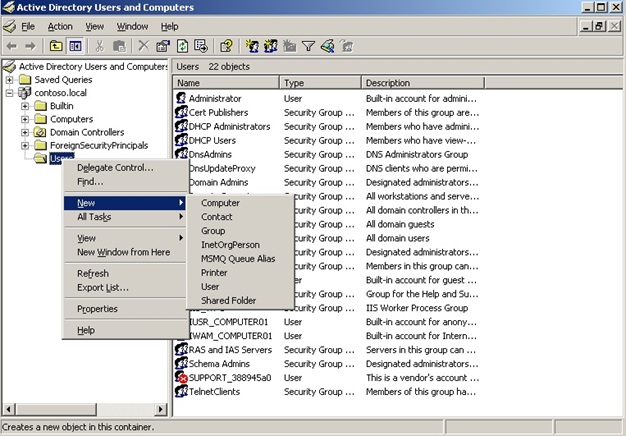Click tree pane scrollbar right arrow

160,409
